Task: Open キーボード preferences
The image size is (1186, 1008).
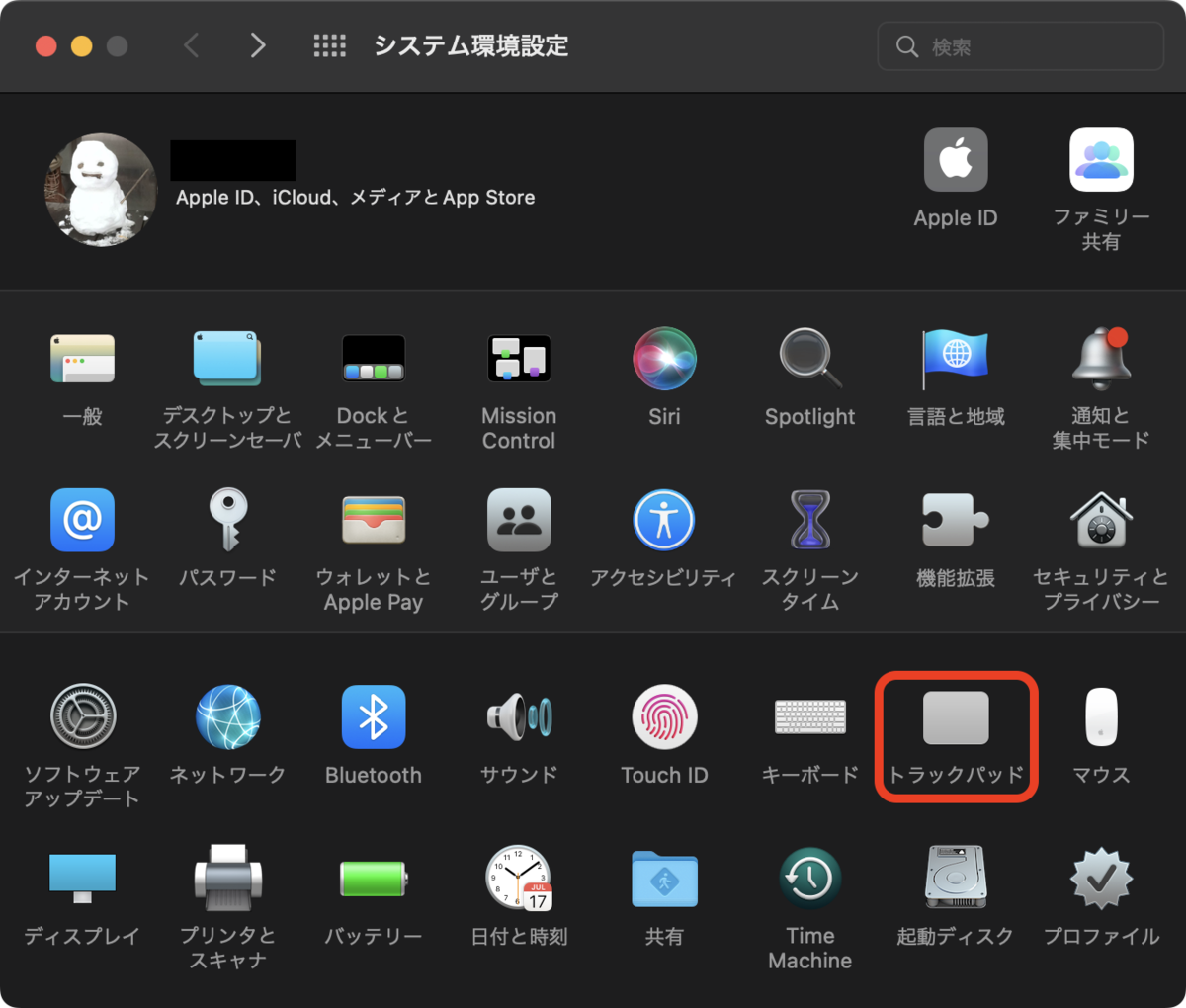Action: tap(810, 717)
